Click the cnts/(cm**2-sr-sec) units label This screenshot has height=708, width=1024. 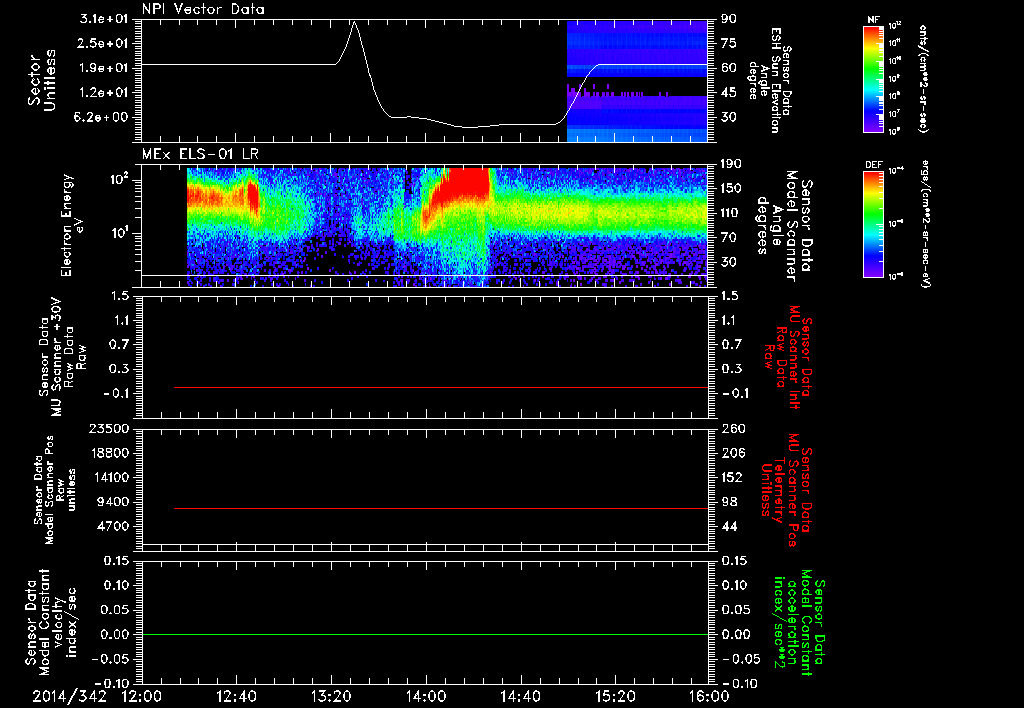pyautogui.click(x=923, y=78)
